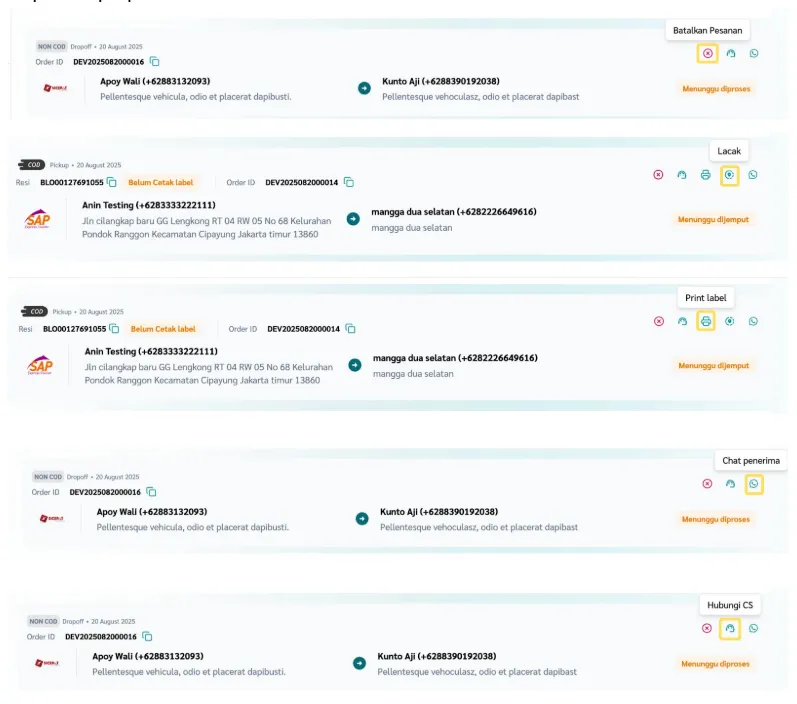Click the highlighted headset icon under Hubungi CS

point(730,628)
